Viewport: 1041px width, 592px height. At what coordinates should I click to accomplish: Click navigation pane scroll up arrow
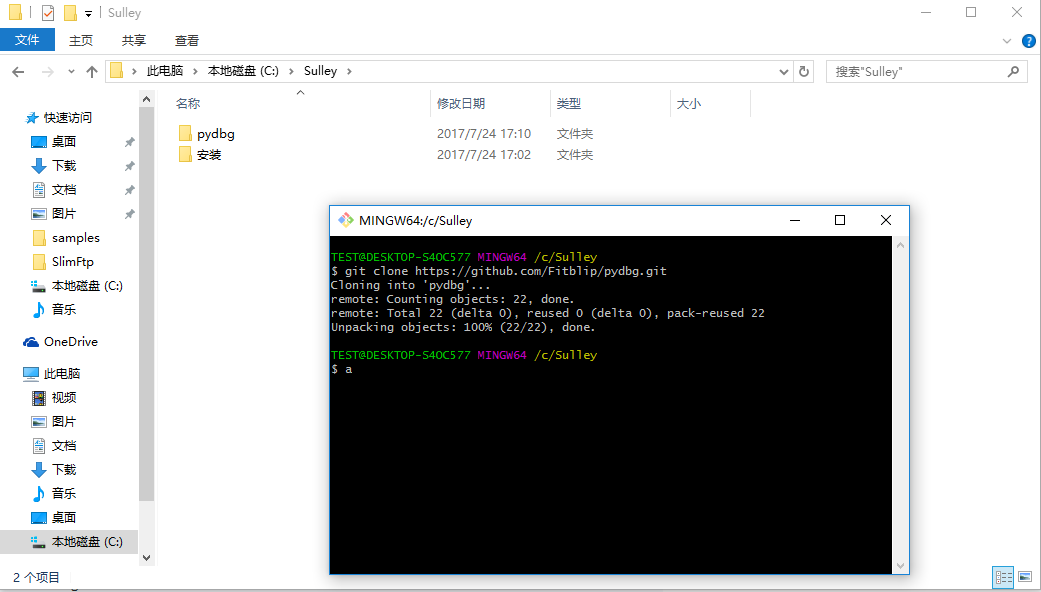click(147, 100)
